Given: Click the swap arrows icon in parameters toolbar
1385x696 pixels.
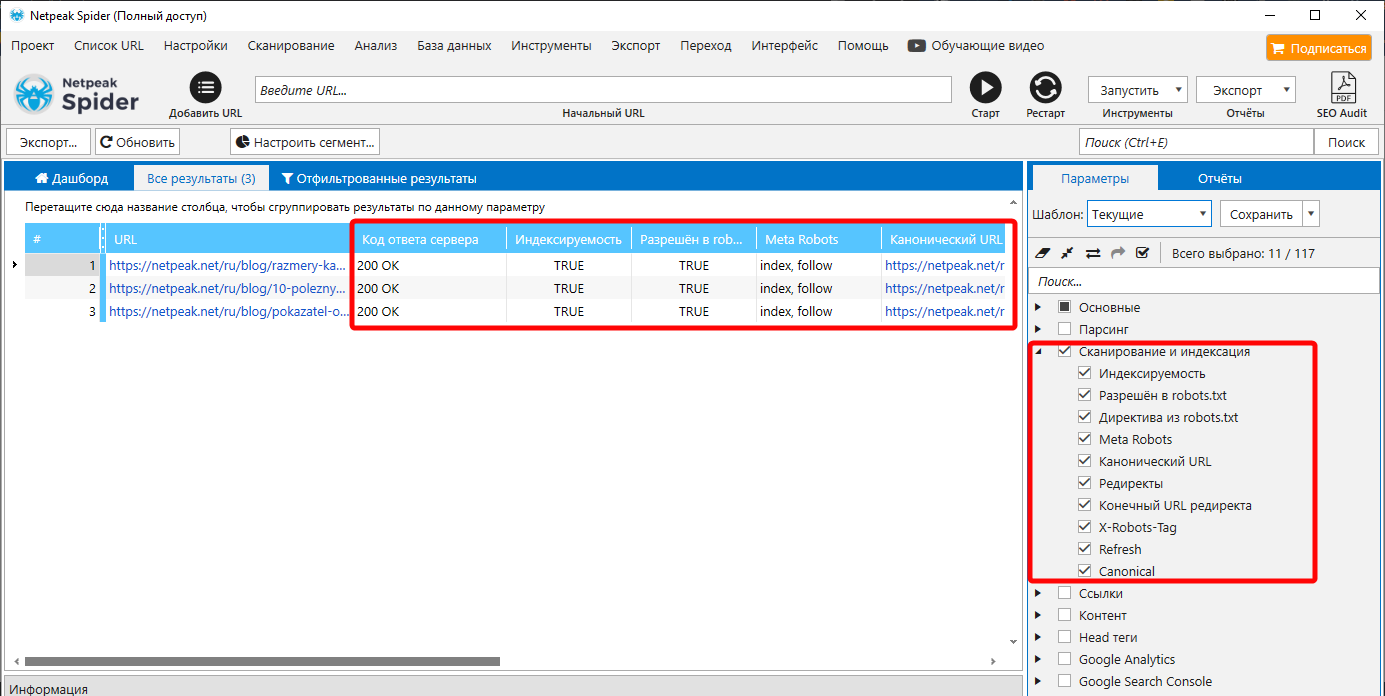Looking at the screenshot, I should [1093, 253].
